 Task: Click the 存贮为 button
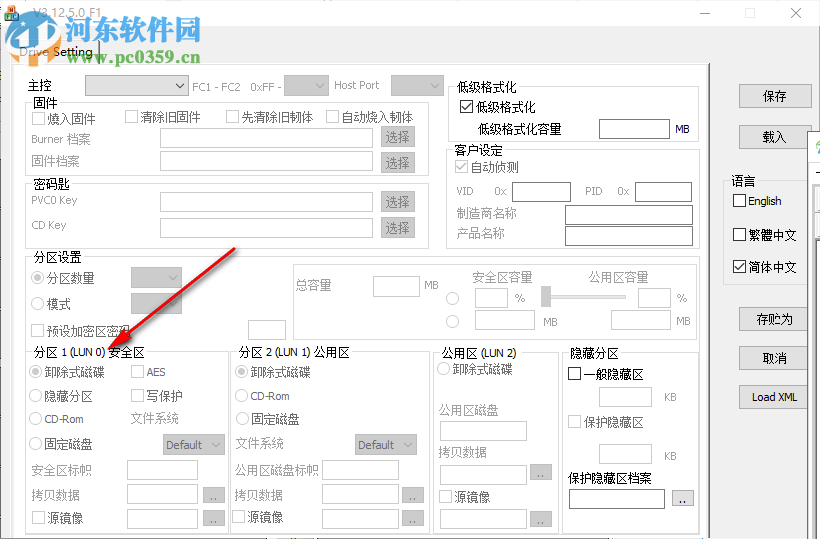coord(775,319)
